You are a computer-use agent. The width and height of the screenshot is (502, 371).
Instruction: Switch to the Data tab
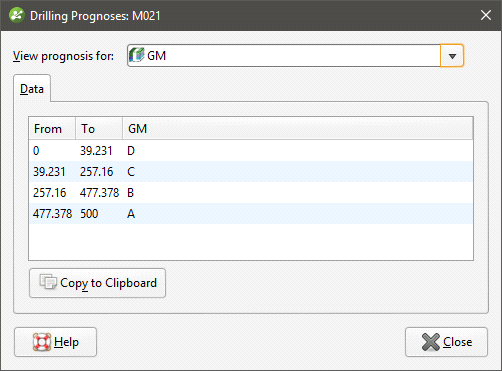(x=32, y=89)
